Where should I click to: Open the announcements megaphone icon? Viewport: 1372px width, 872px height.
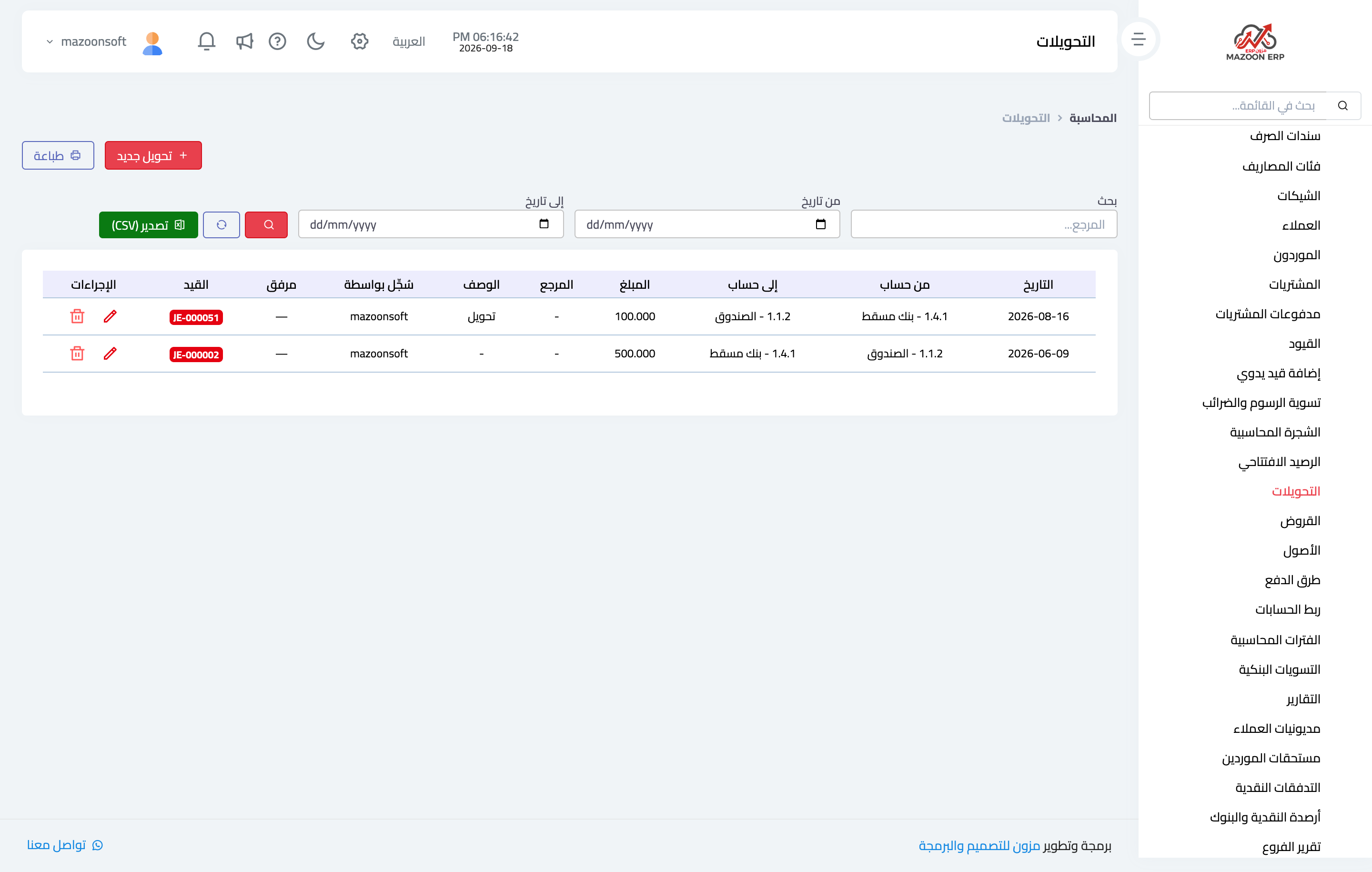[x=244, y=41]
